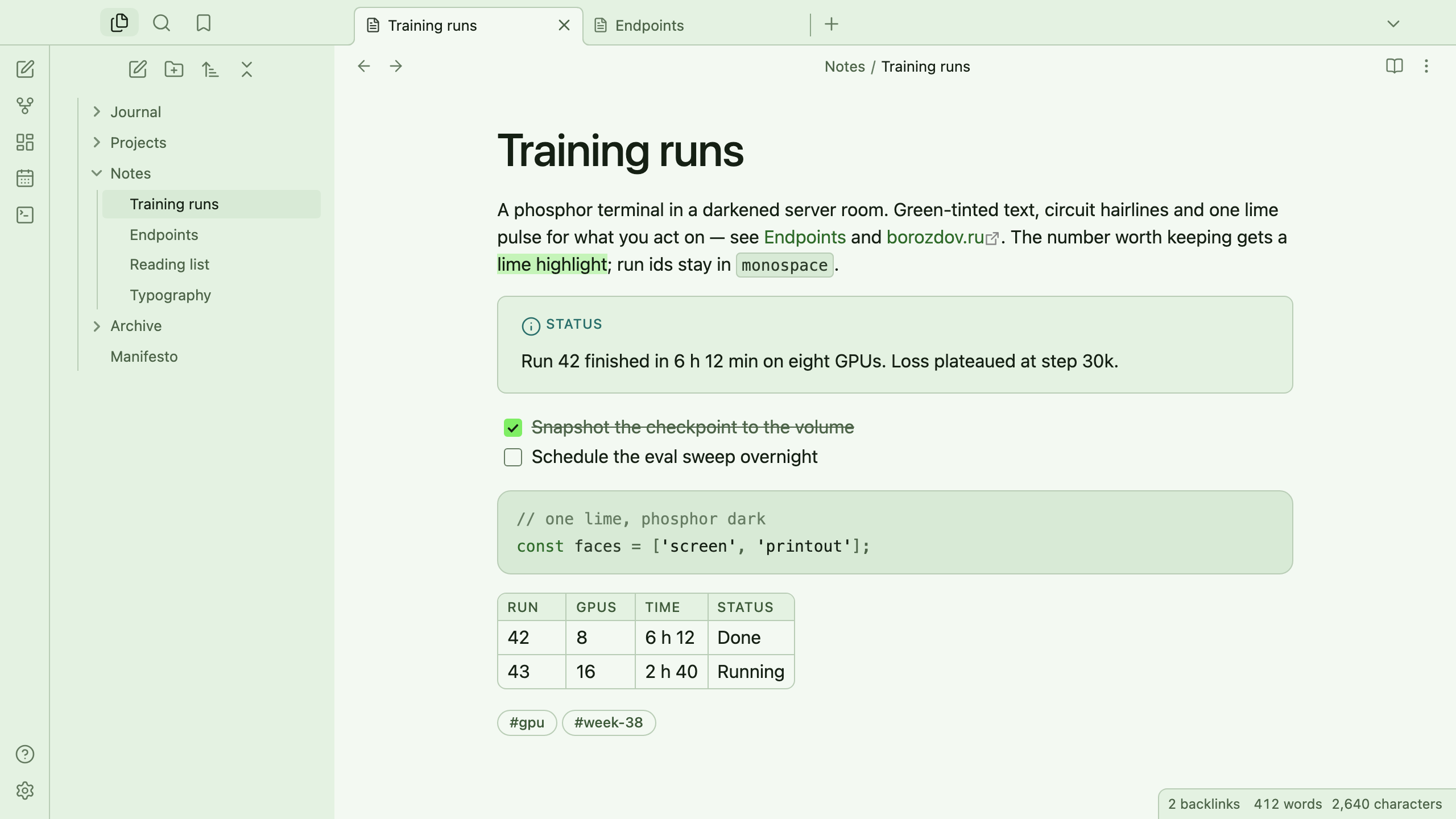The width and height of the screenshot is (1456, 819).
Task: Open the daily note calendar icon
Action: tap(25, 179)
